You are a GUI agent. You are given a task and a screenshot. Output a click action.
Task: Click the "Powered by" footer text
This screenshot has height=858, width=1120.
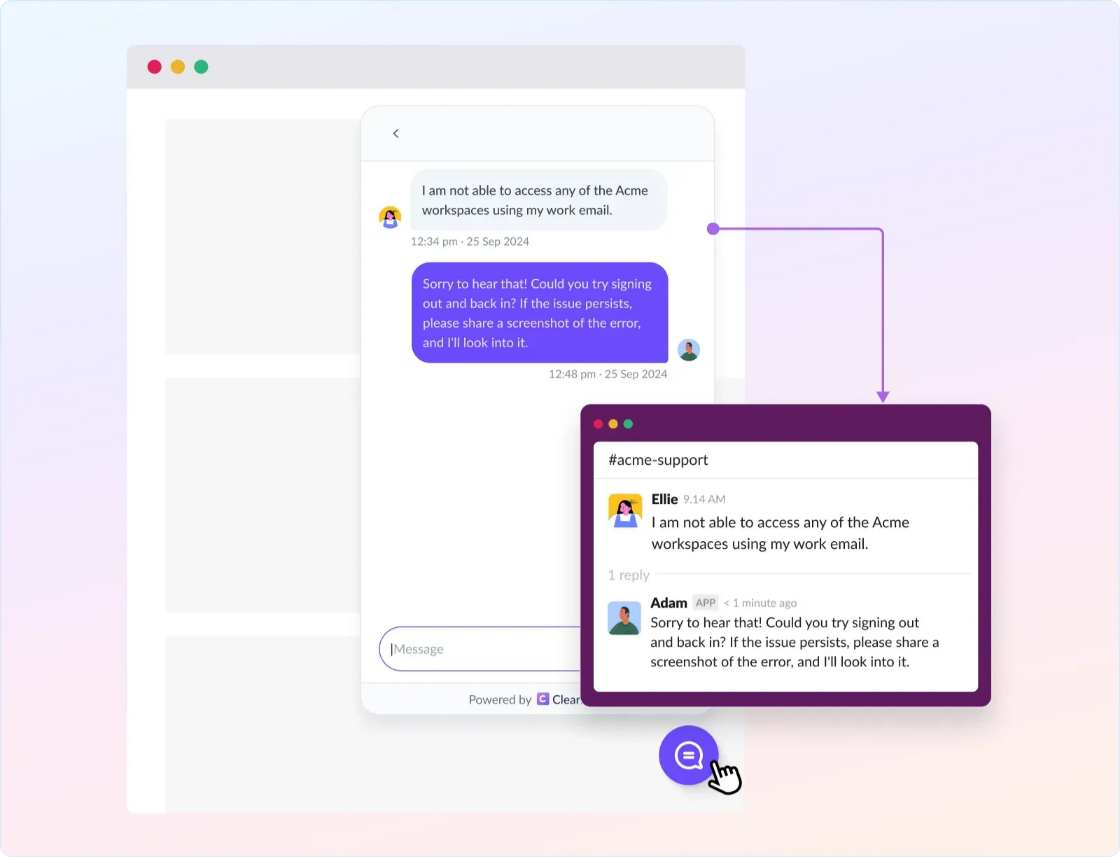click(x=500, y=699)
